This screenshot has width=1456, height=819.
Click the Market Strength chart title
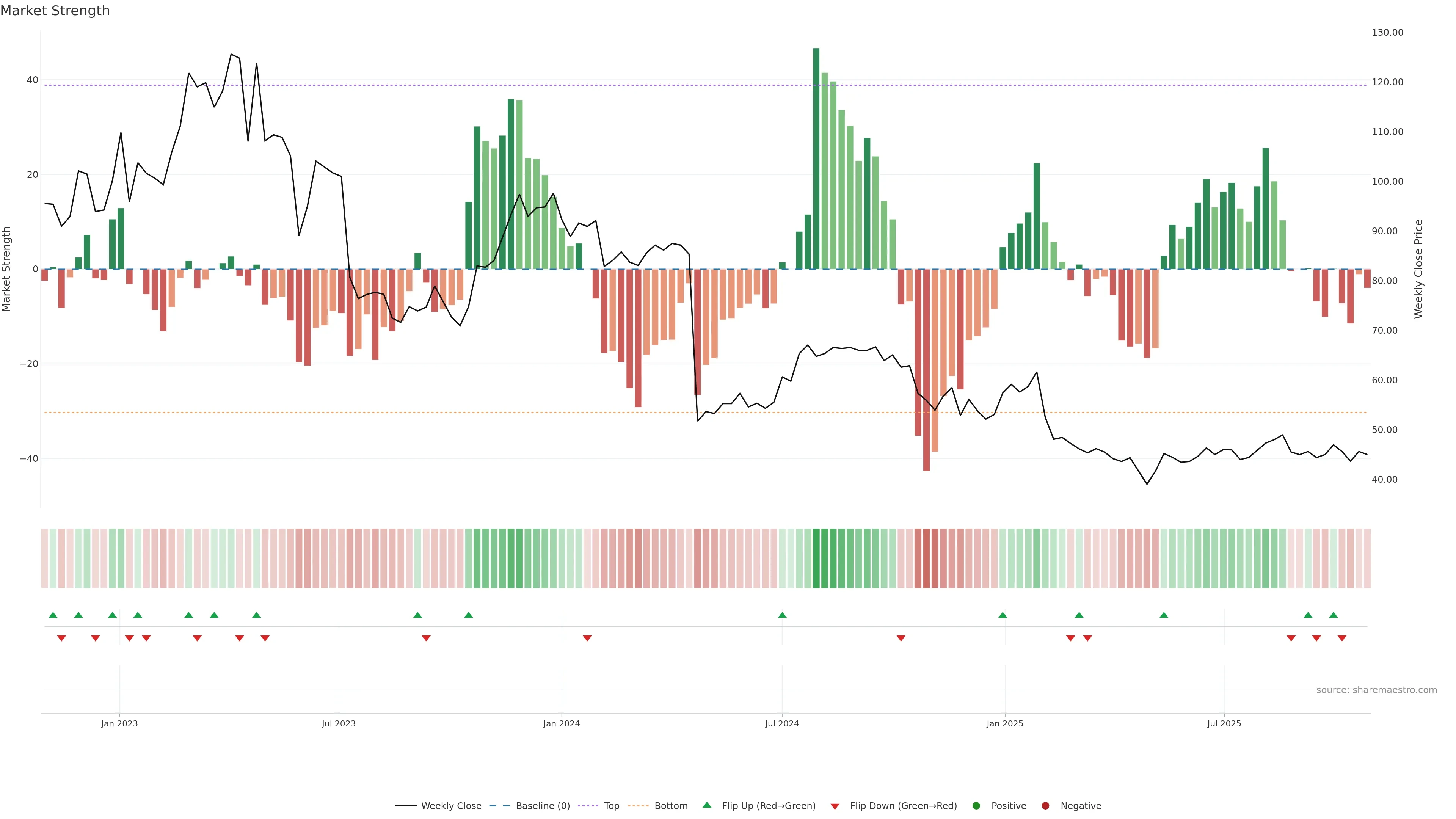point(55,11)
